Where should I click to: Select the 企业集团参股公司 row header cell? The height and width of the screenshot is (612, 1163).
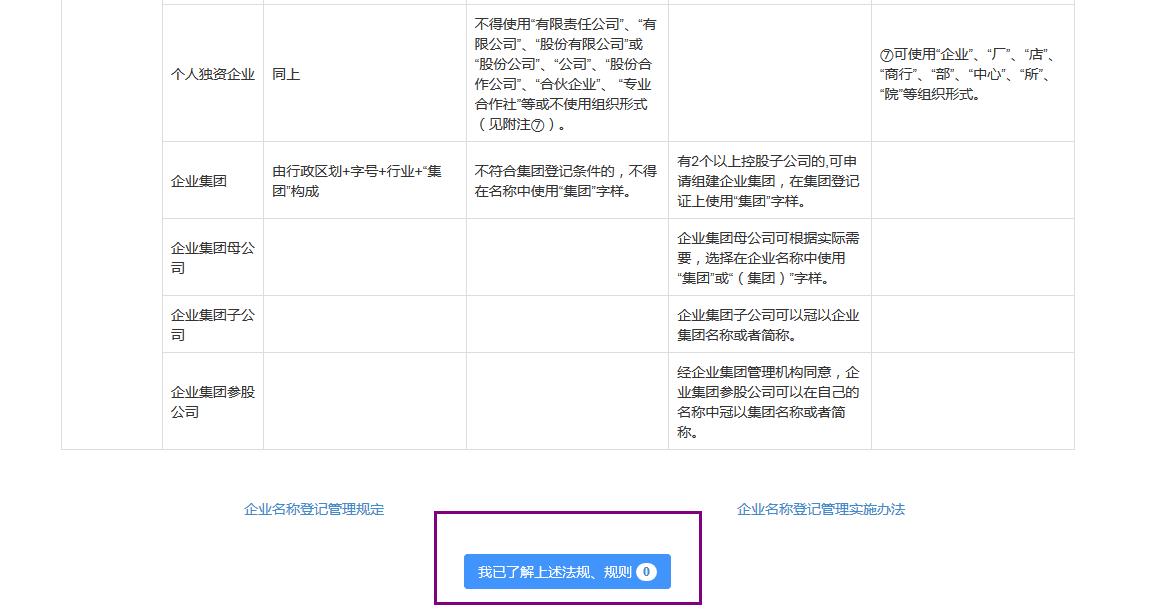tap(213, 401)
